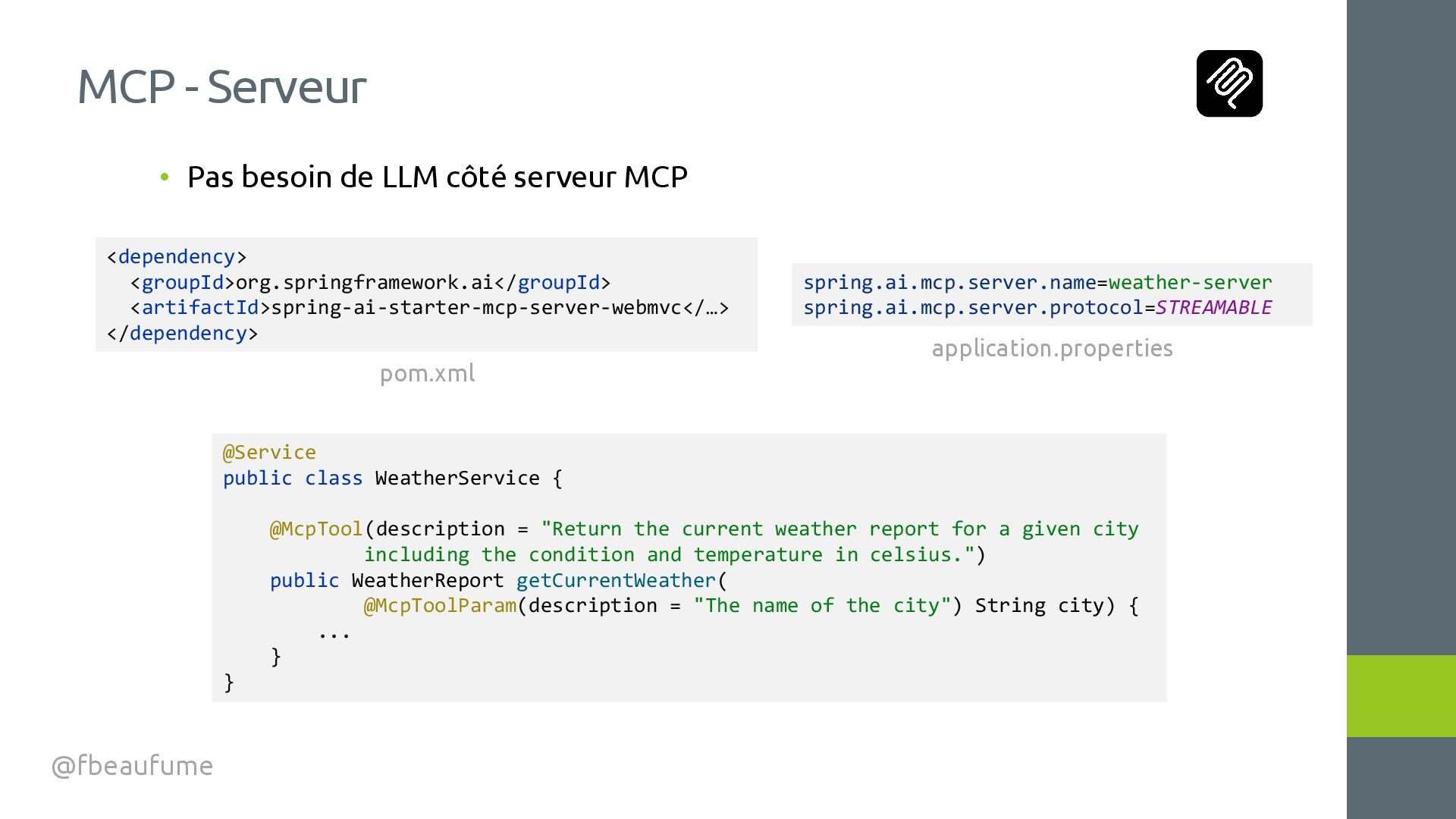The image size is (1456, 819).
Task: Click the MCP logo icon
Action: coord(1229,83)
